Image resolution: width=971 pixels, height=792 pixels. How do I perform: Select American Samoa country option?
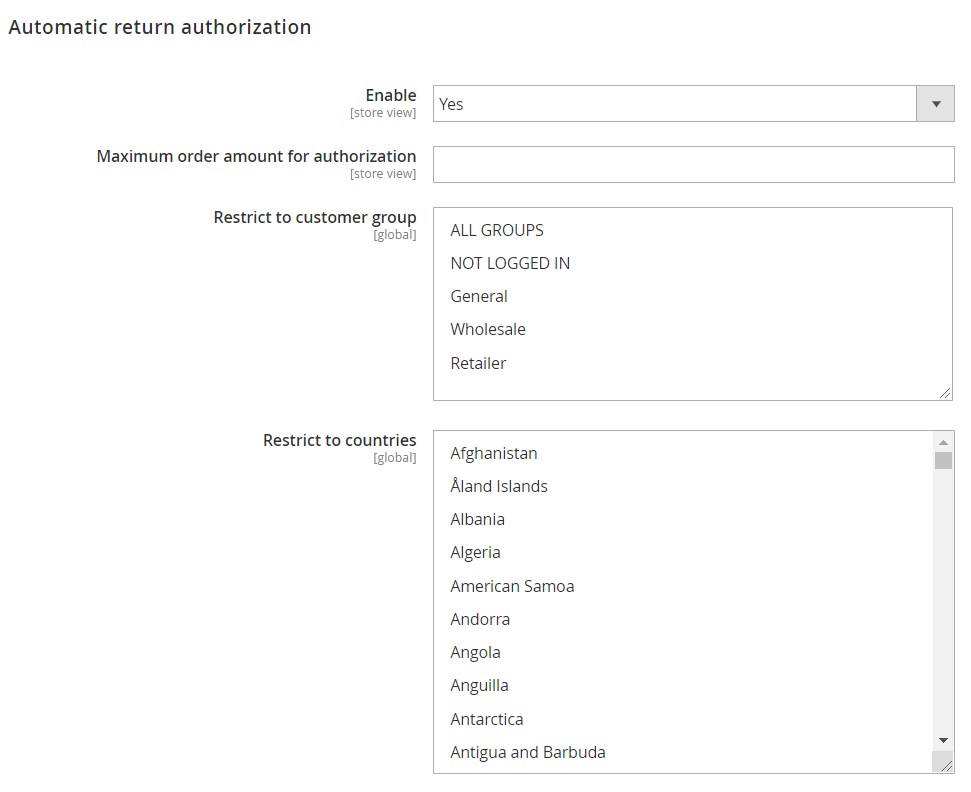[x=512, y=586]
